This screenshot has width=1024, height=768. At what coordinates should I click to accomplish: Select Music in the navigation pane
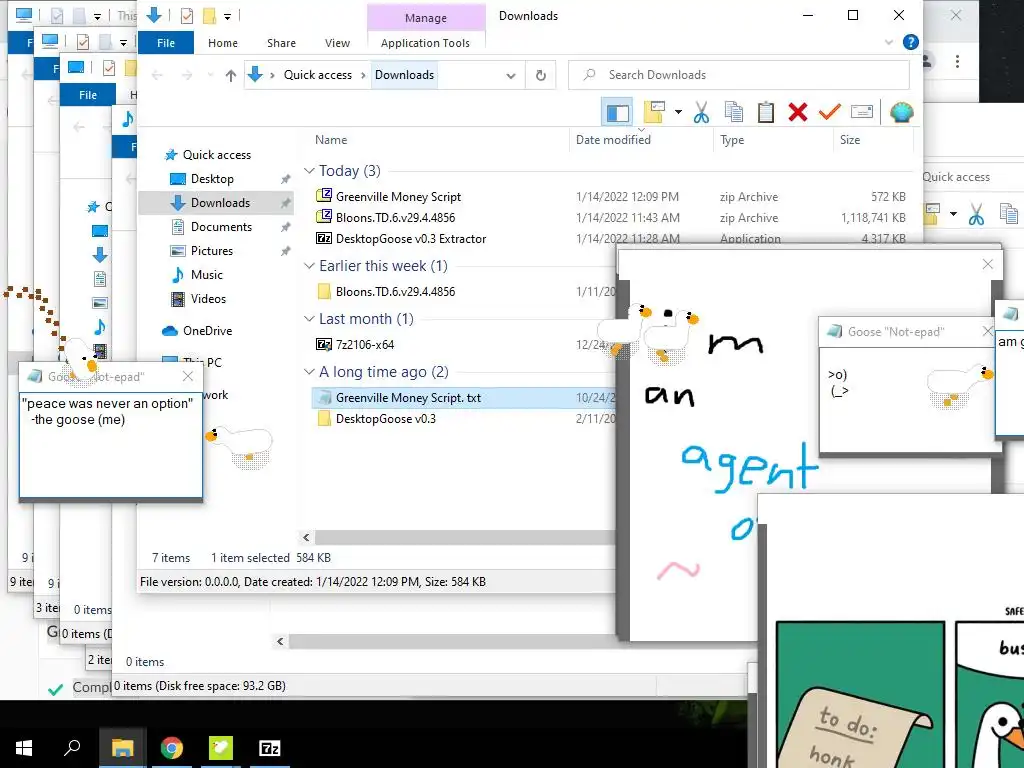pyautogui.click(x=206, y=275)
